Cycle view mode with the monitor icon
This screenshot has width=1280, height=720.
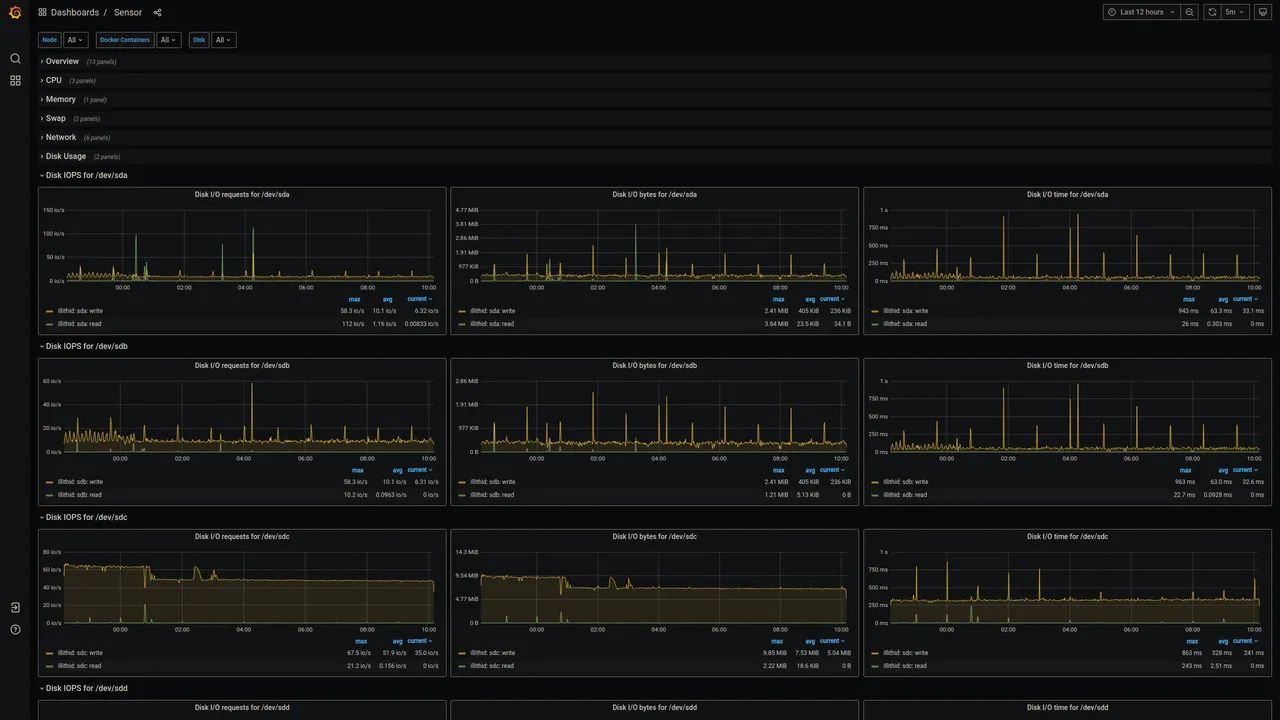point(1262,12)
